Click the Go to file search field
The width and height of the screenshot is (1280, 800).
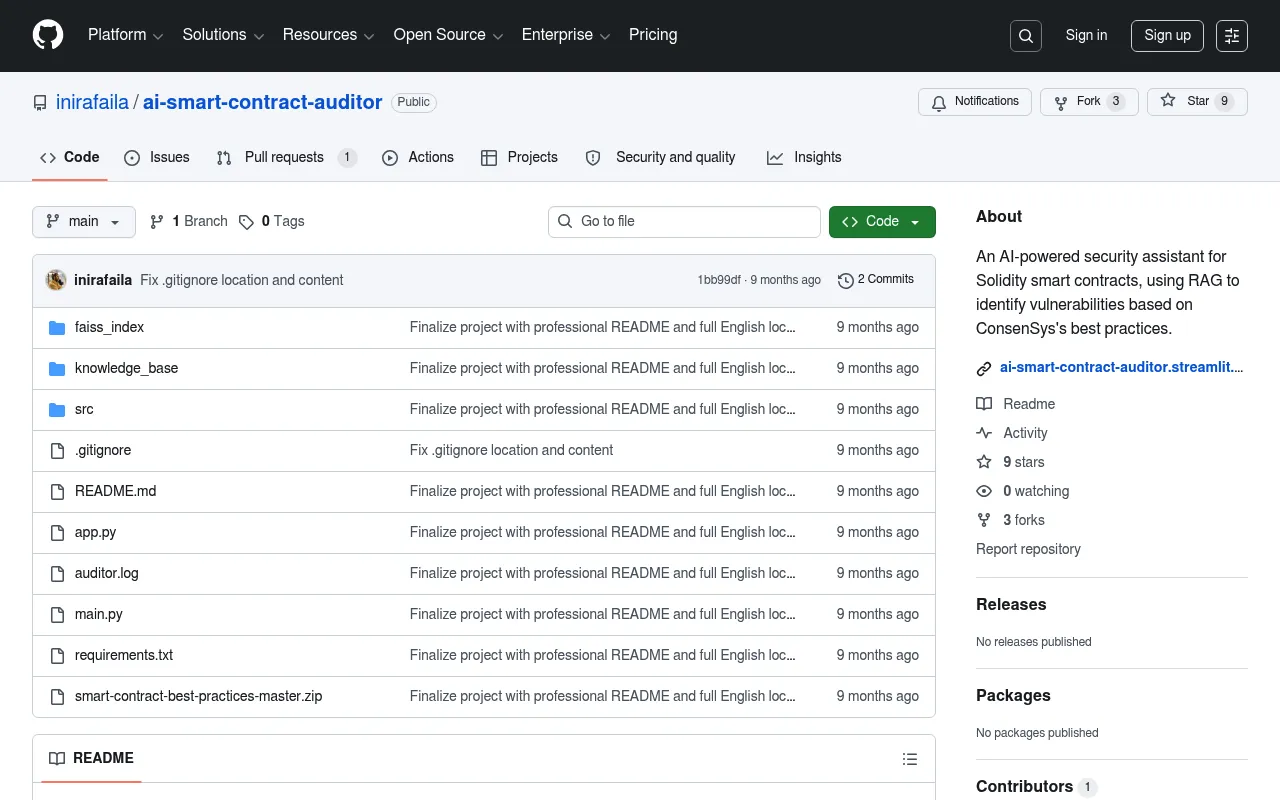pyautogui.click(x=684, y=222)
